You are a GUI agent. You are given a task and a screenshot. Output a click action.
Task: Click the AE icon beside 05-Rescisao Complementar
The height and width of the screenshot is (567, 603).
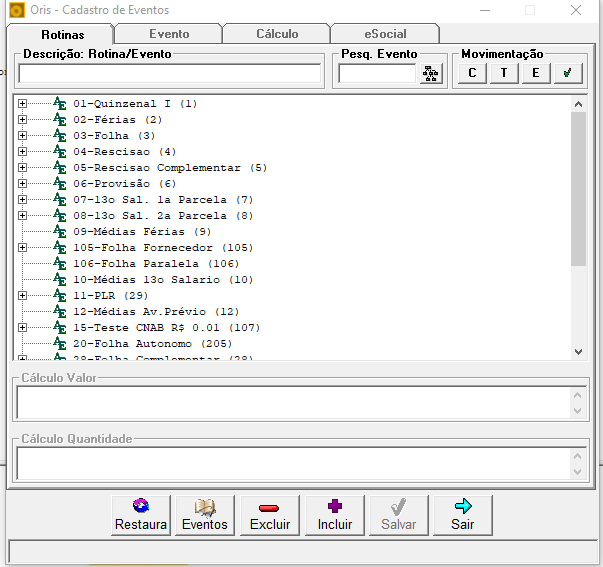60,168
